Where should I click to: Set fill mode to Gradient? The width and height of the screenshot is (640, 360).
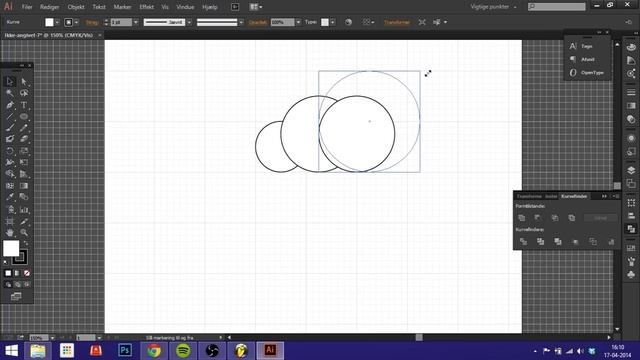18,273
